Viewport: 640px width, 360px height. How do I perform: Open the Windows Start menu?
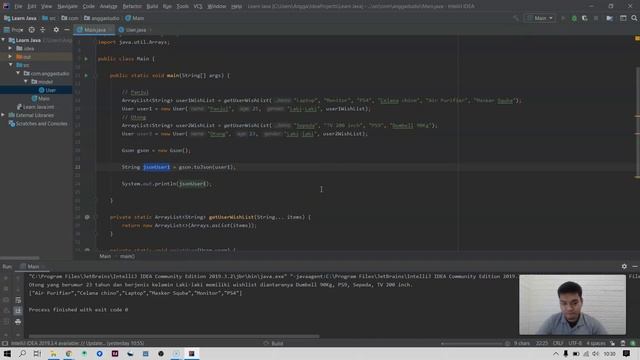point(7,353)
